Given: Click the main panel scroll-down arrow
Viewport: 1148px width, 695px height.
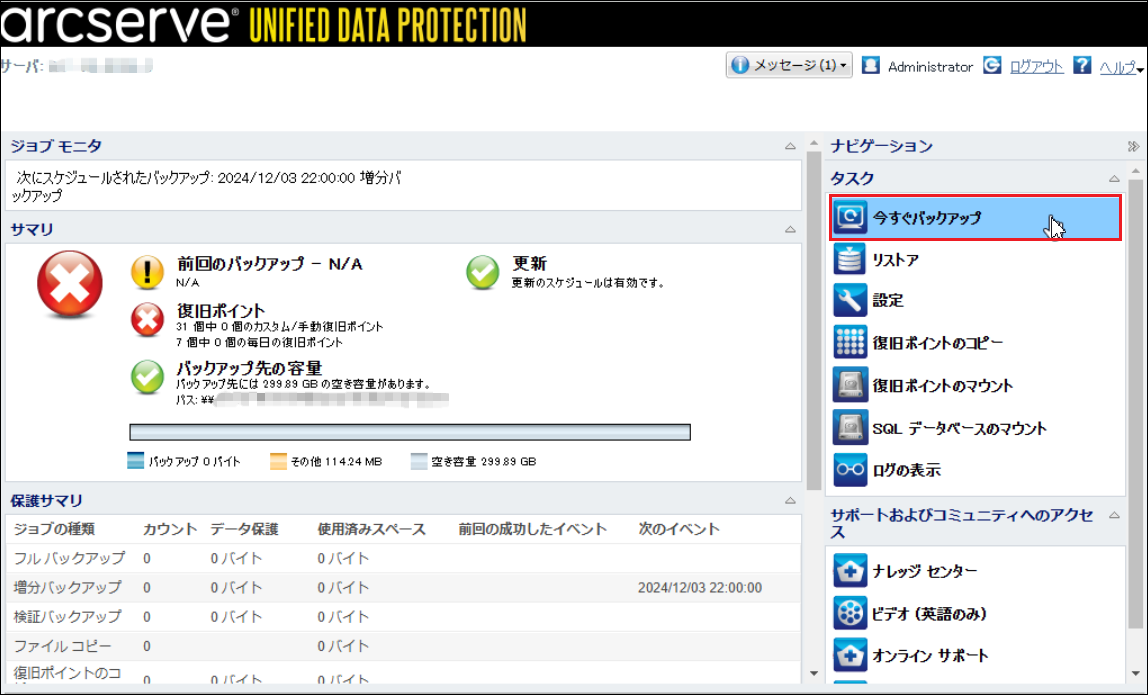Looking at the screenshot, I should (x=814, y=673).
